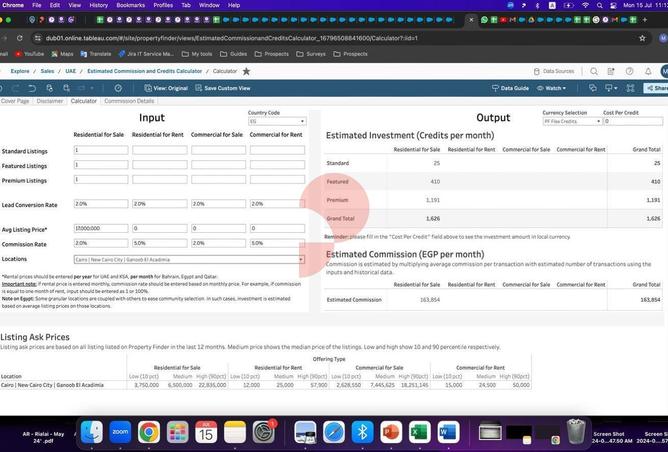Click Featured Listings Residential for Rent field
Image resolution: width=668 pixels, height=452 pixels.
160,165
